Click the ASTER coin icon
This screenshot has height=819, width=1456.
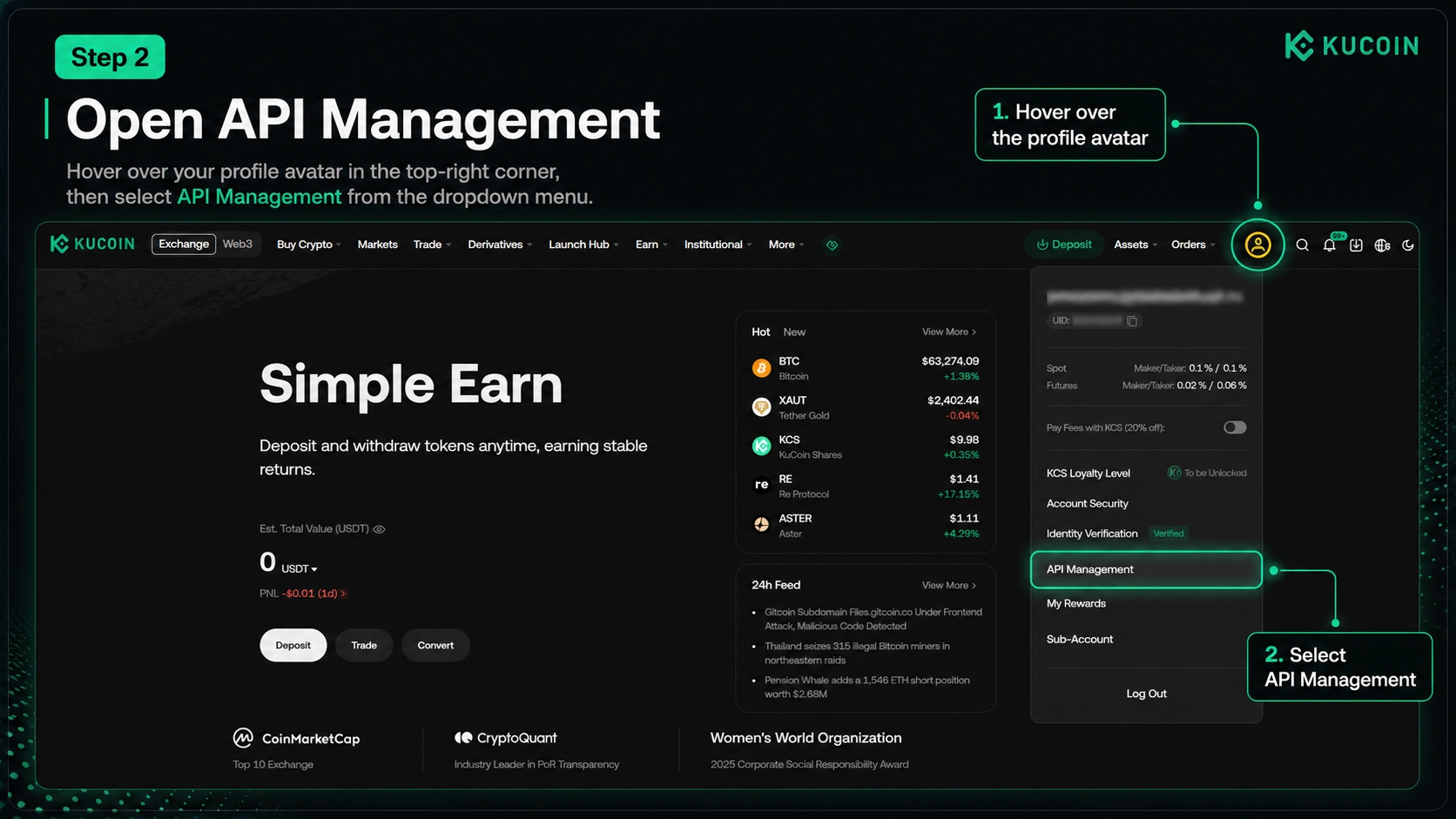[x=761, y=525]
